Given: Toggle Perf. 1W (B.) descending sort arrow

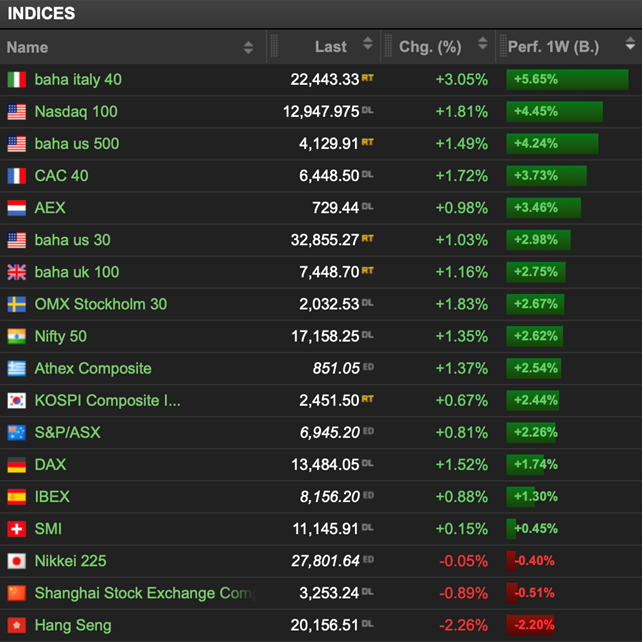Looking at the screenshot, I should point(630,43).
